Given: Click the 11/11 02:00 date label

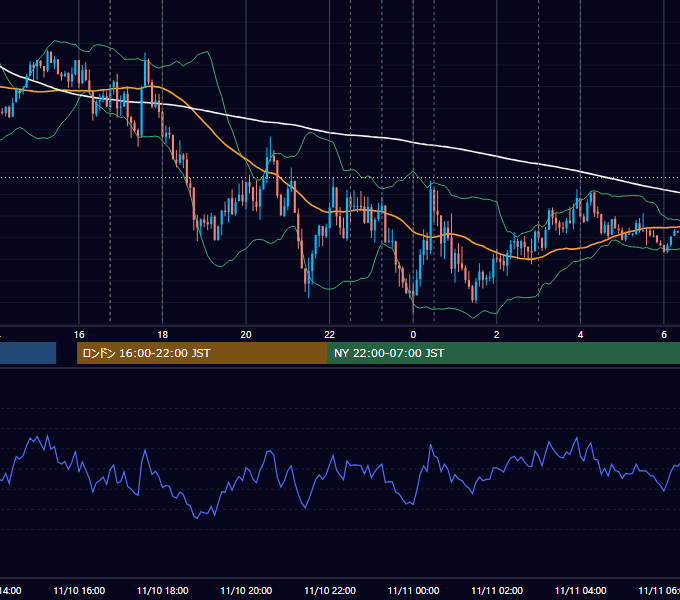Looking at the screenshot, I should pyautogui.click(x=497, y=590).
